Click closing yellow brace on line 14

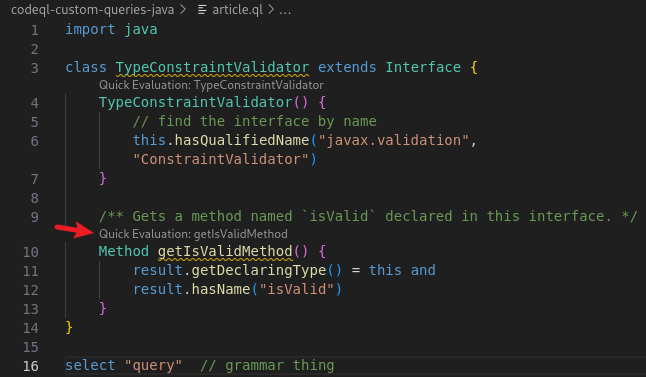point(69,328)
